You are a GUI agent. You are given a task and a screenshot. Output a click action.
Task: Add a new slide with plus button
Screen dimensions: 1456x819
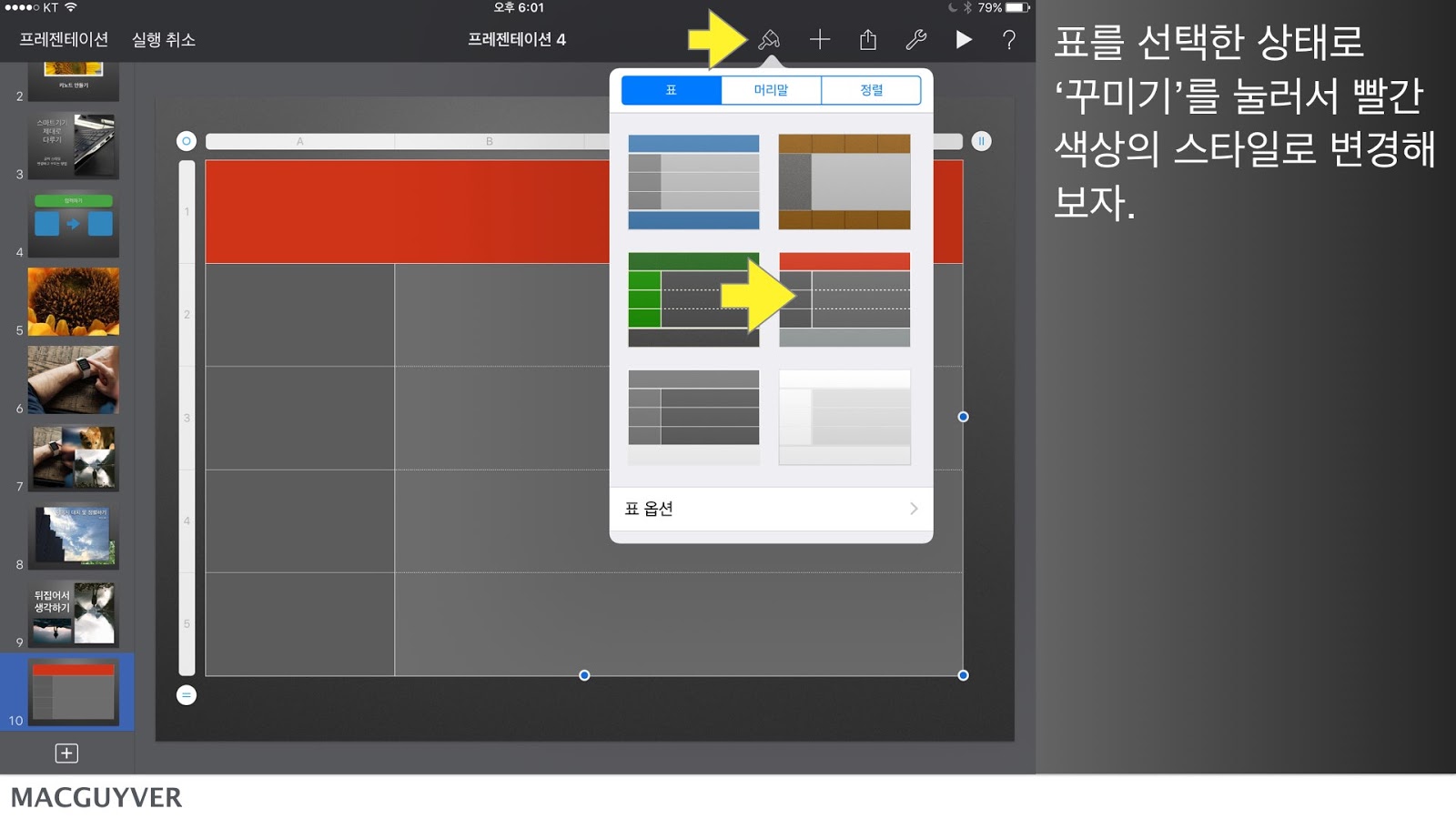point(66,753)
